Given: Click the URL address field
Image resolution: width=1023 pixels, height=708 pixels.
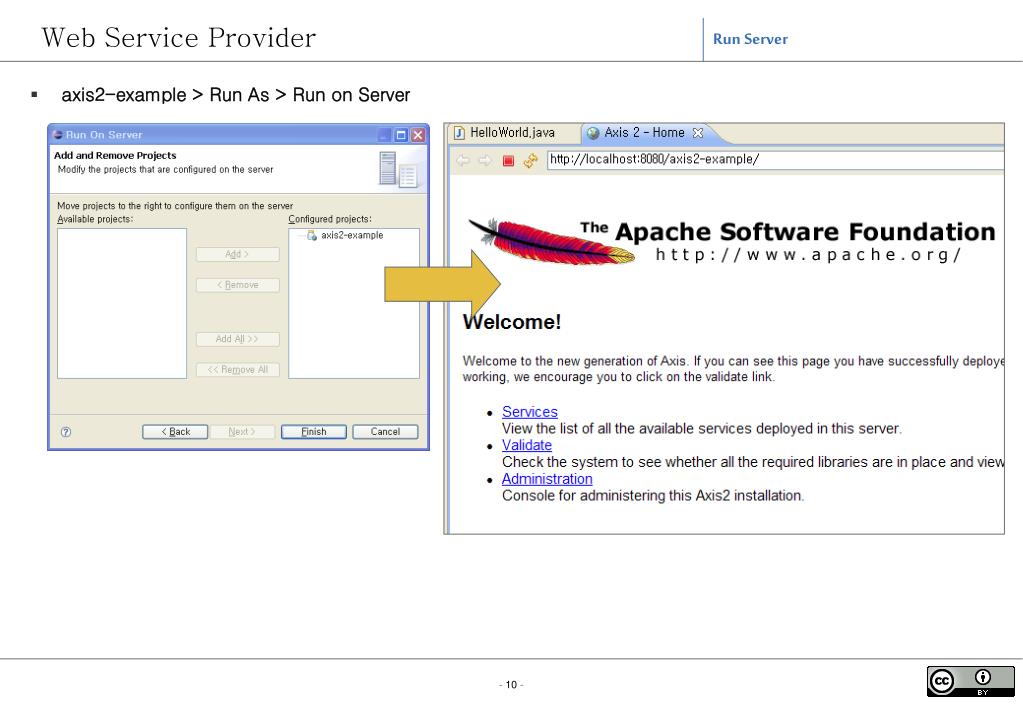Looking at the screenshot, I should (775, 159).
